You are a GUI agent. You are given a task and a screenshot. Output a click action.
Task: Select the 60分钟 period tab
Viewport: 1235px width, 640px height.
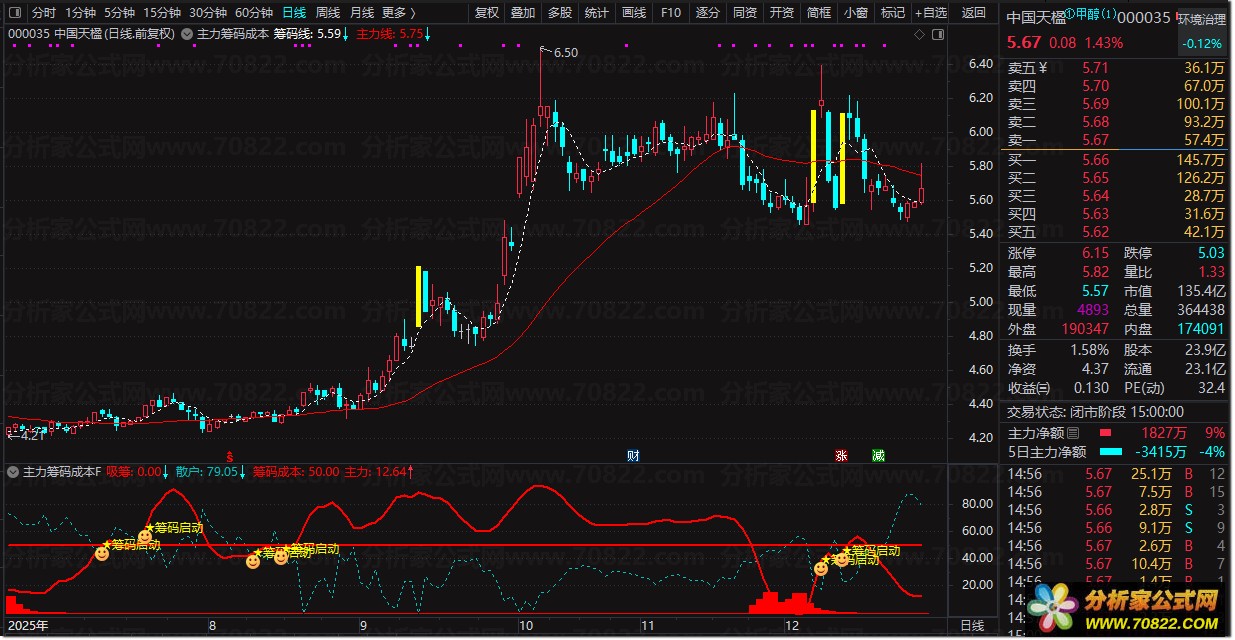[x=254, y=13]
